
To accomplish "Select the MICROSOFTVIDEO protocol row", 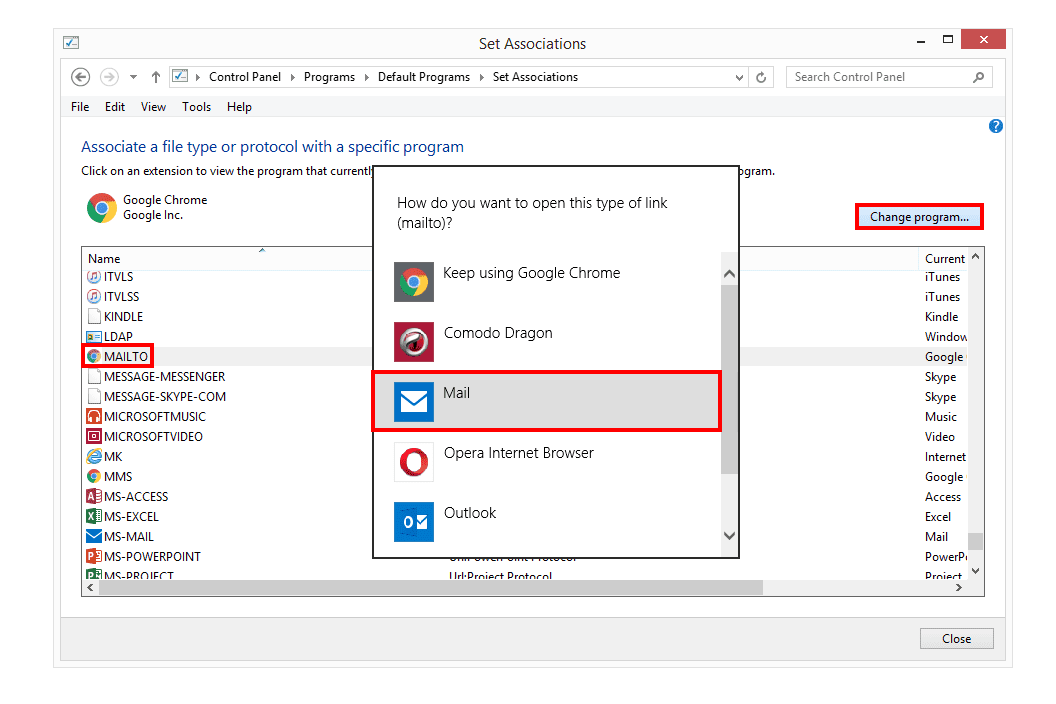I will coord(153,437).
